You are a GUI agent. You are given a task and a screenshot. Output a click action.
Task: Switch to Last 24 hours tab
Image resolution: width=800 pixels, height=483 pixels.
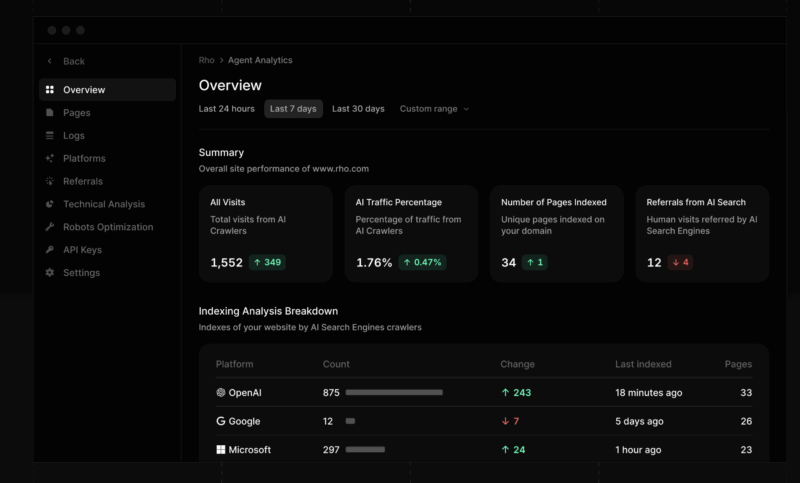(x=226, y=109)
